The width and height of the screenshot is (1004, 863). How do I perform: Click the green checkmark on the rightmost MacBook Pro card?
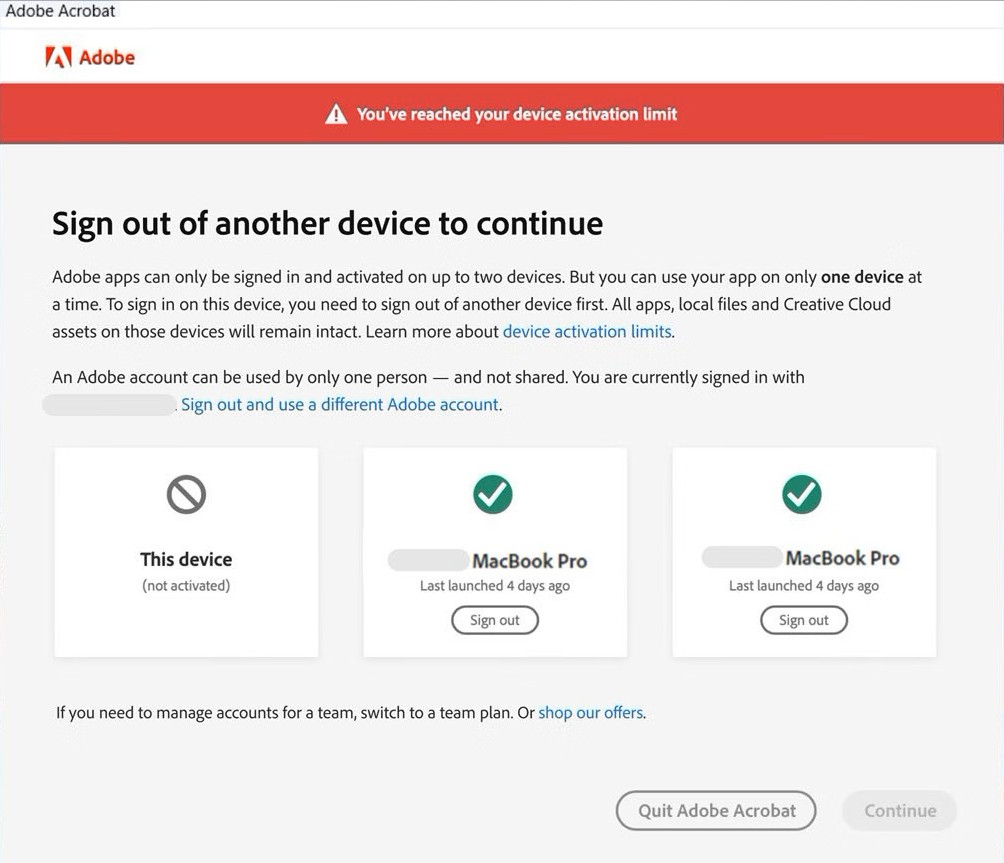point(802,494)
